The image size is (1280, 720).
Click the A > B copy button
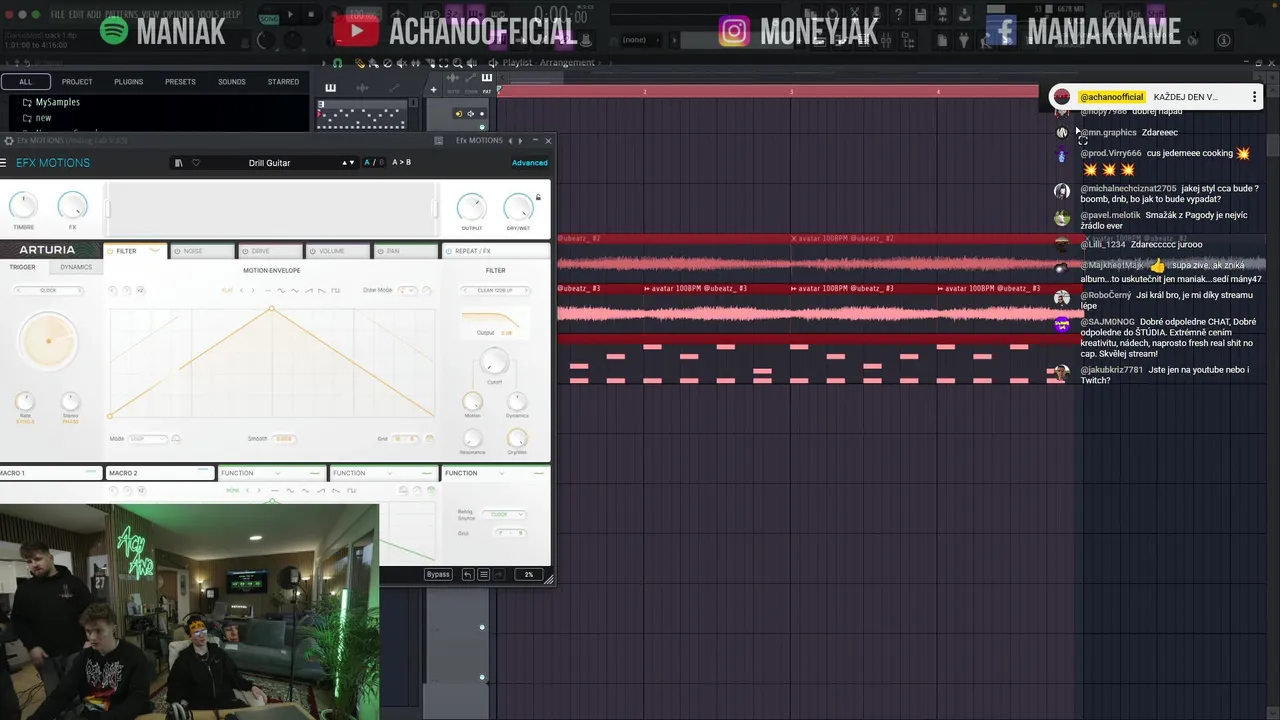pos(401,162)
